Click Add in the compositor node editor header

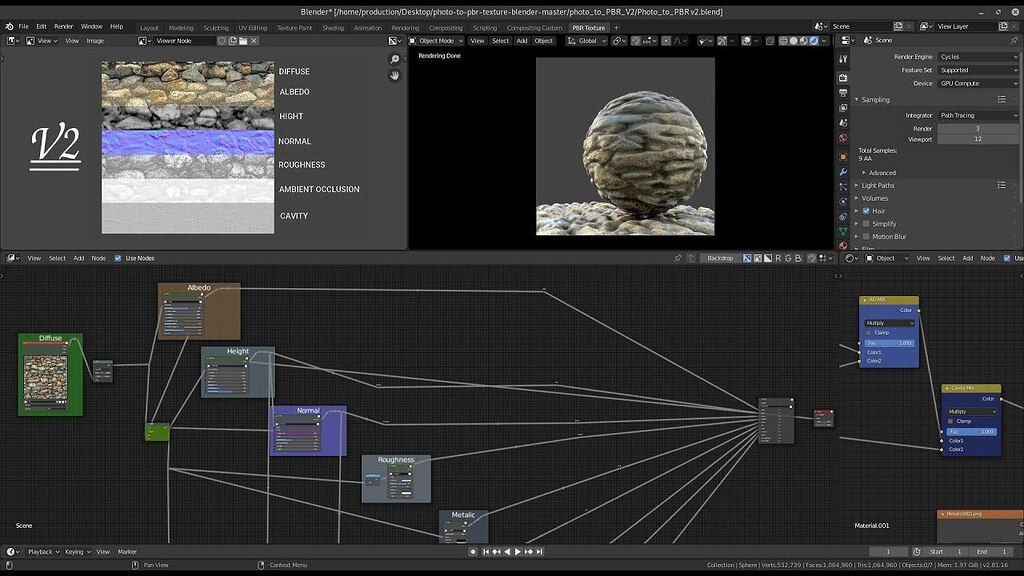coord(78,258)
